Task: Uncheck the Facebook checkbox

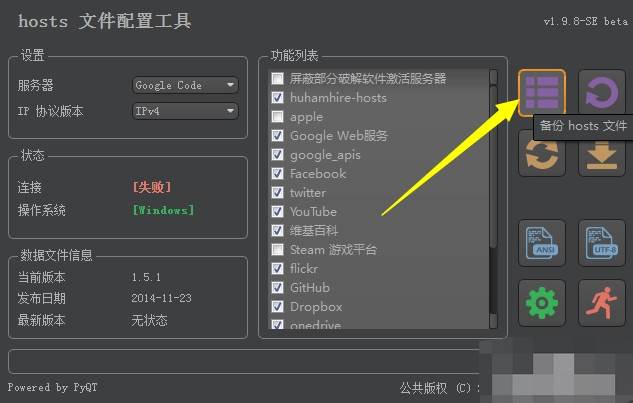Action: pos(277,173)
